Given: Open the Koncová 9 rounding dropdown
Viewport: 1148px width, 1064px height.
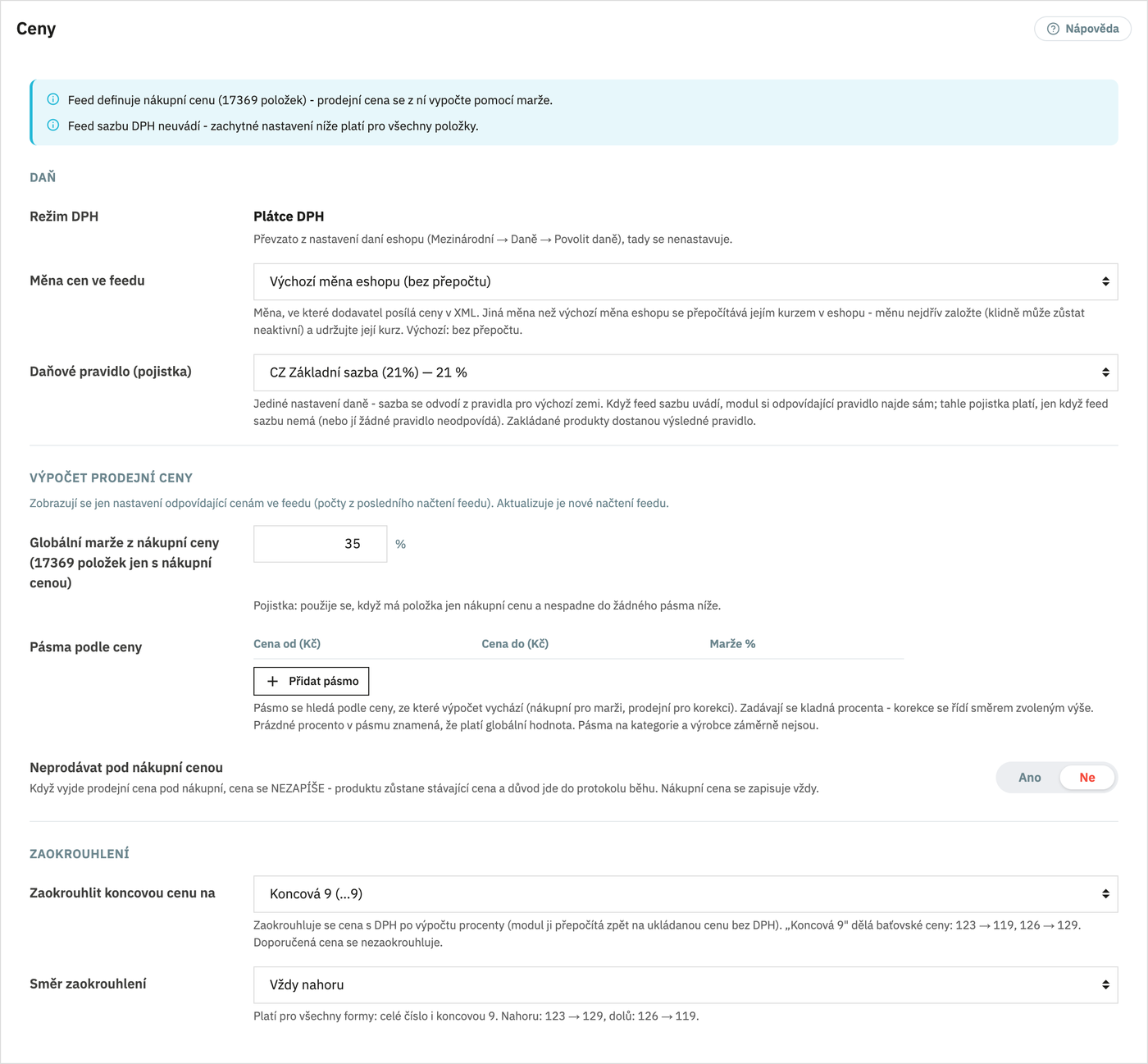Looking at the screenshot, I should tap(686, 893).
